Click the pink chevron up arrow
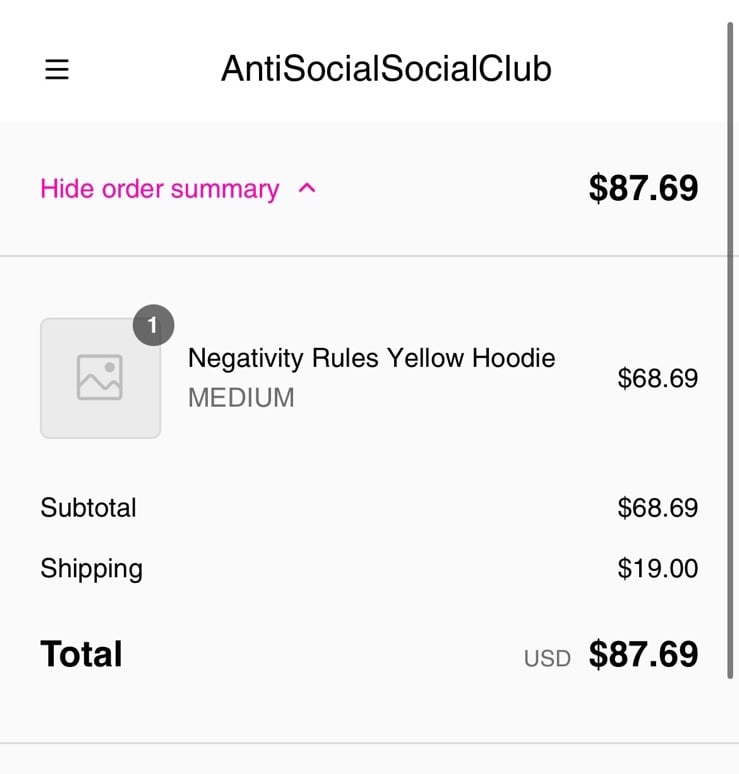This screenshot has width=739, height=774. (x=307, y=188)
